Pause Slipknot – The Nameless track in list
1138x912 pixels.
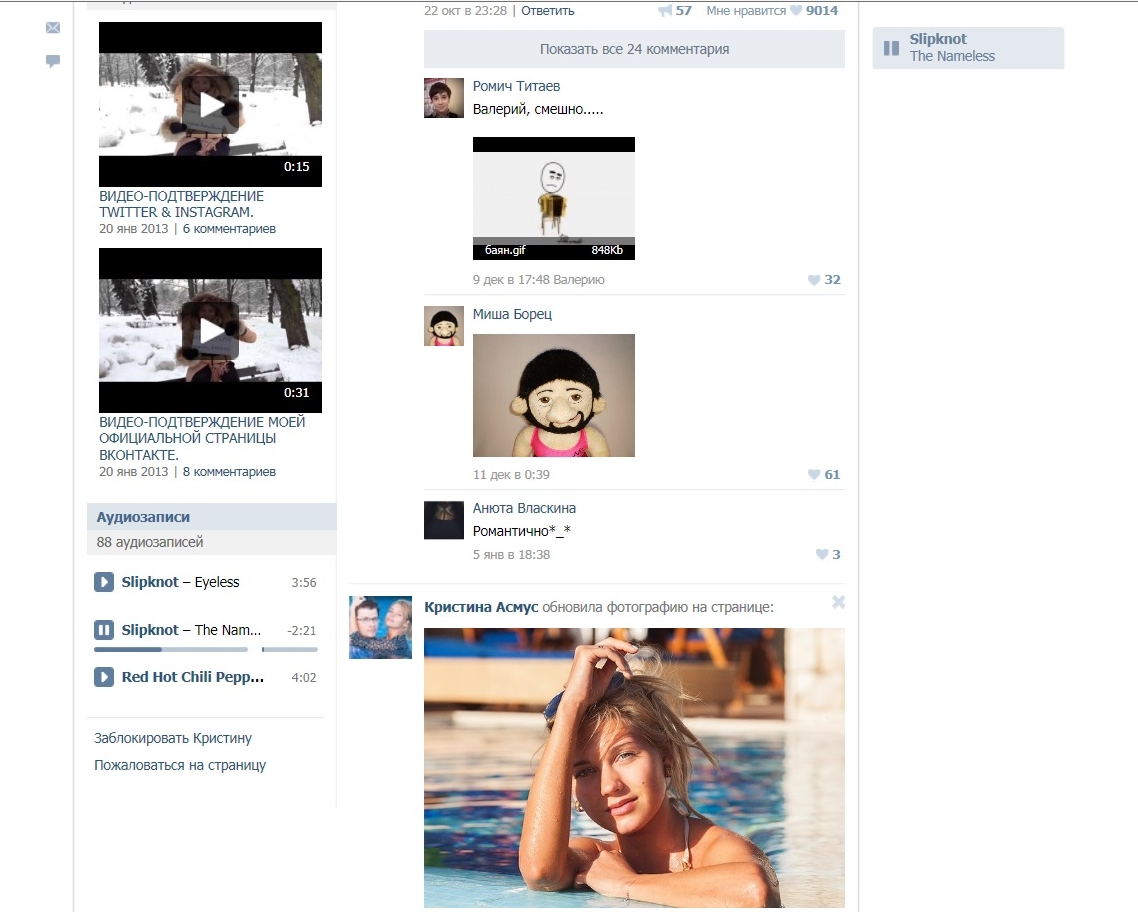click(104, 630)
